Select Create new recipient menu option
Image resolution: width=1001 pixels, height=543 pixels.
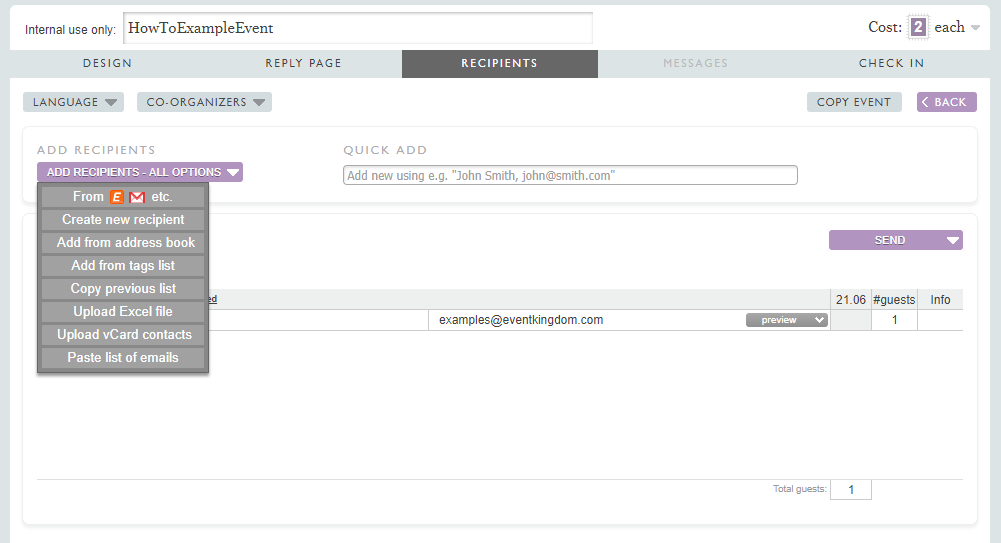point(123,220)
